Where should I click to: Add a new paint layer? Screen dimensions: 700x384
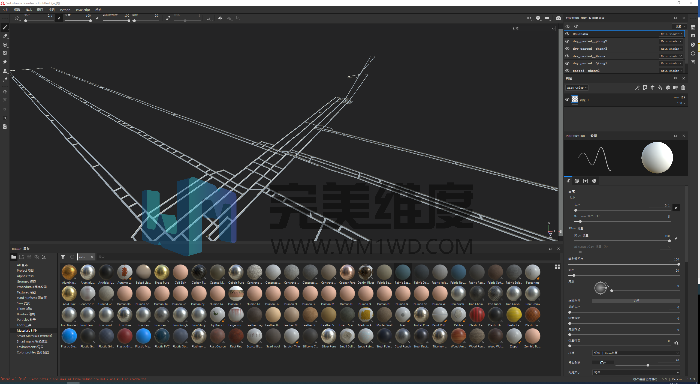coord(652,88)
